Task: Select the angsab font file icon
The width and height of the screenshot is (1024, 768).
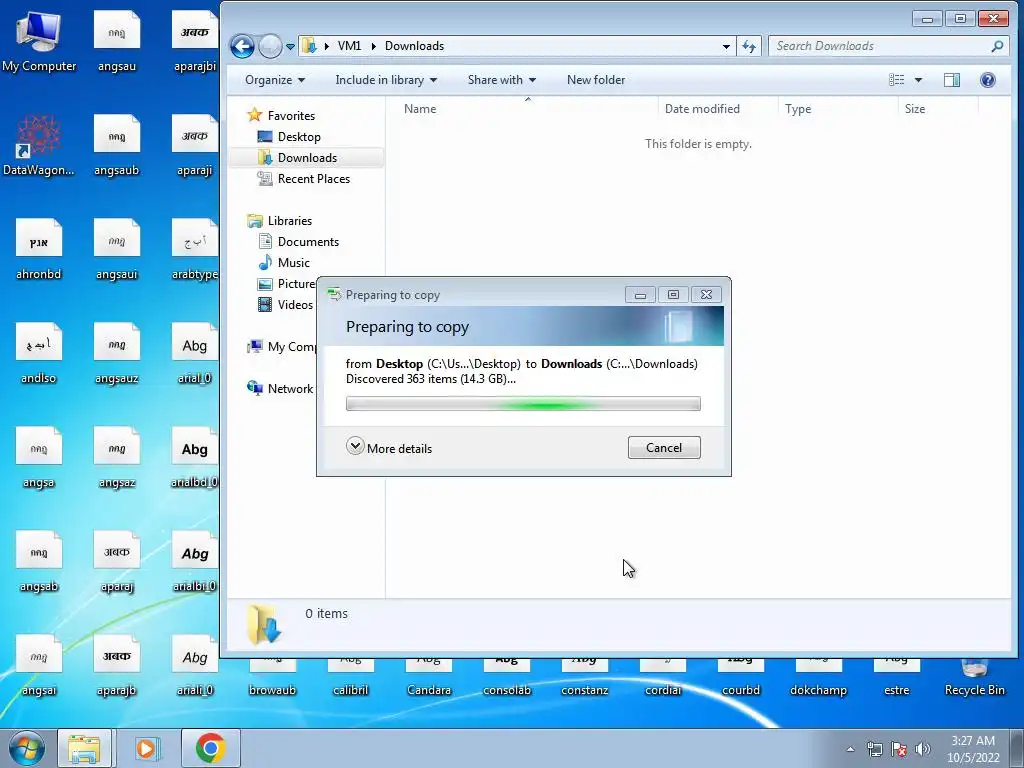Action: click(x=39, y=562)
